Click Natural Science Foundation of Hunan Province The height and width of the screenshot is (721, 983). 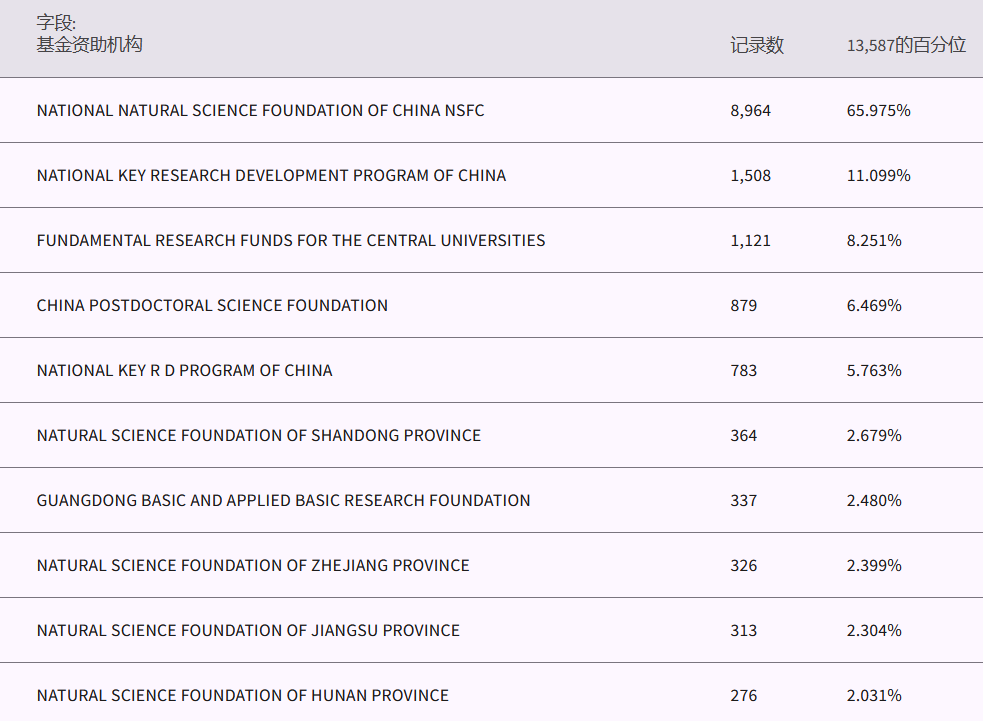click(x=243, y=696)
